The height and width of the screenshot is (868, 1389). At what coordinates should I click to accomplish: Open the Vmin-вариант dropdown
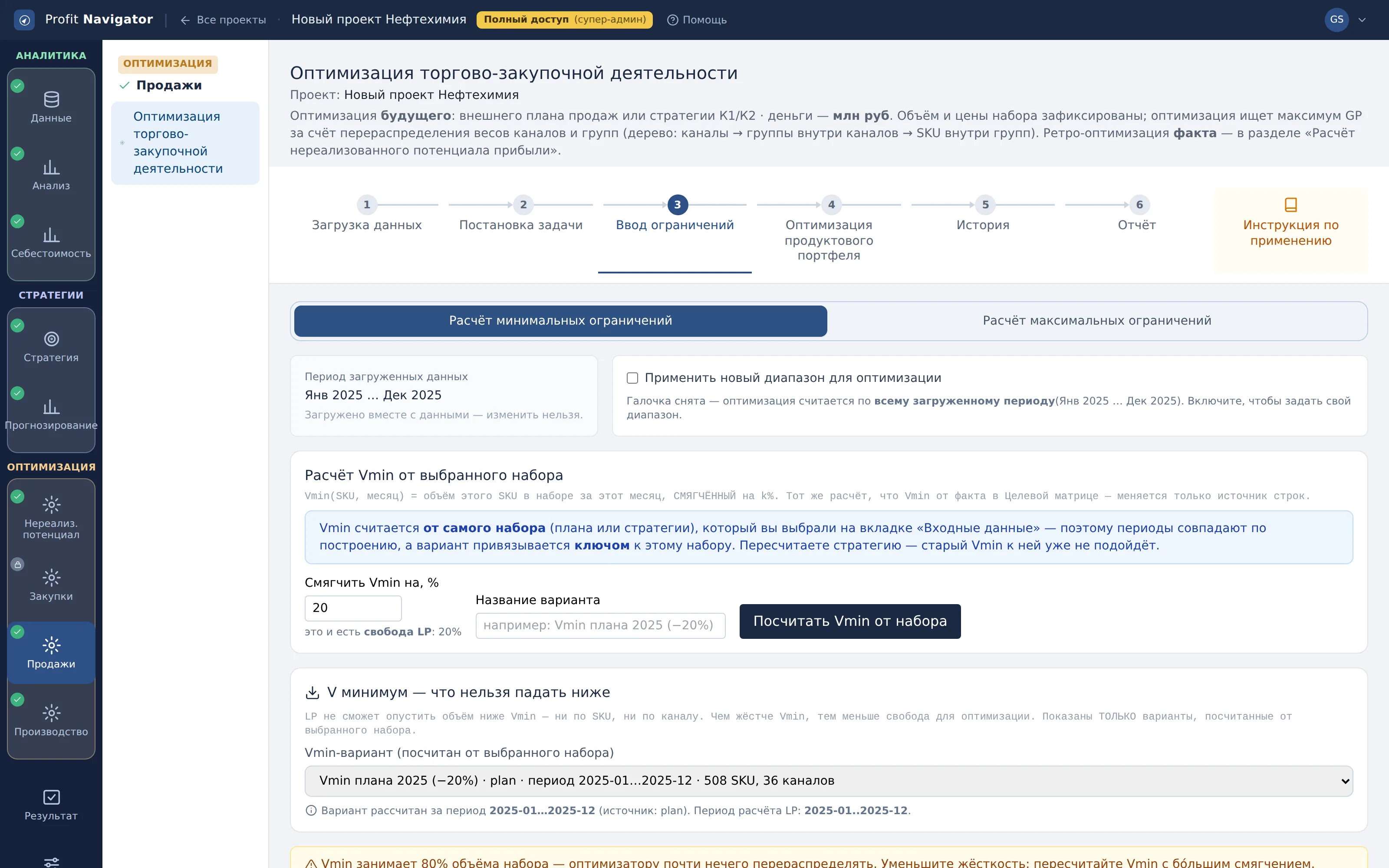pos(828,781)
